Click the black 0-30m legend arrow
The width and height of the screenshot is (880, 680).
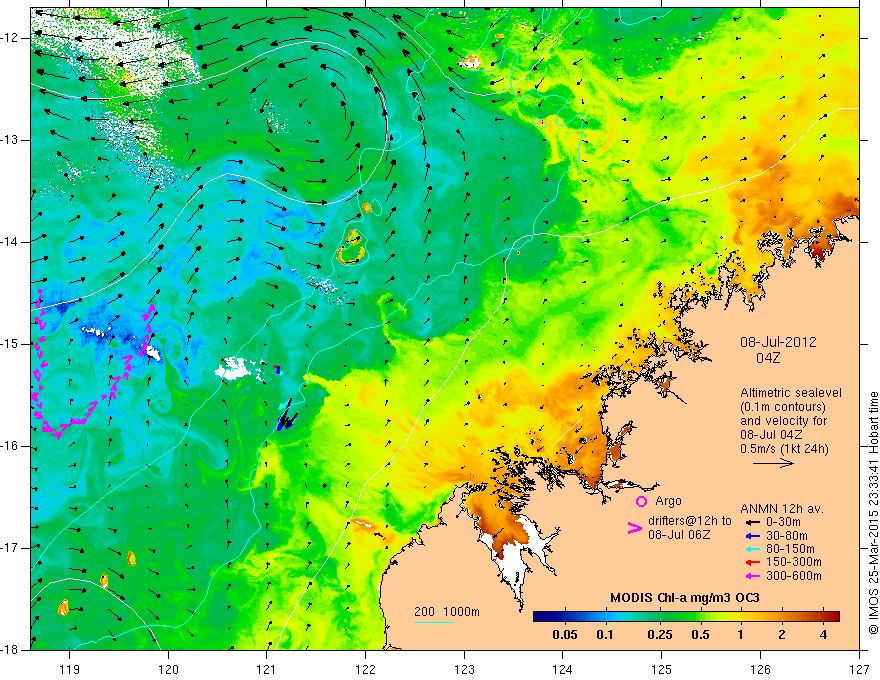pyautogui.click(x=752, y=522)
